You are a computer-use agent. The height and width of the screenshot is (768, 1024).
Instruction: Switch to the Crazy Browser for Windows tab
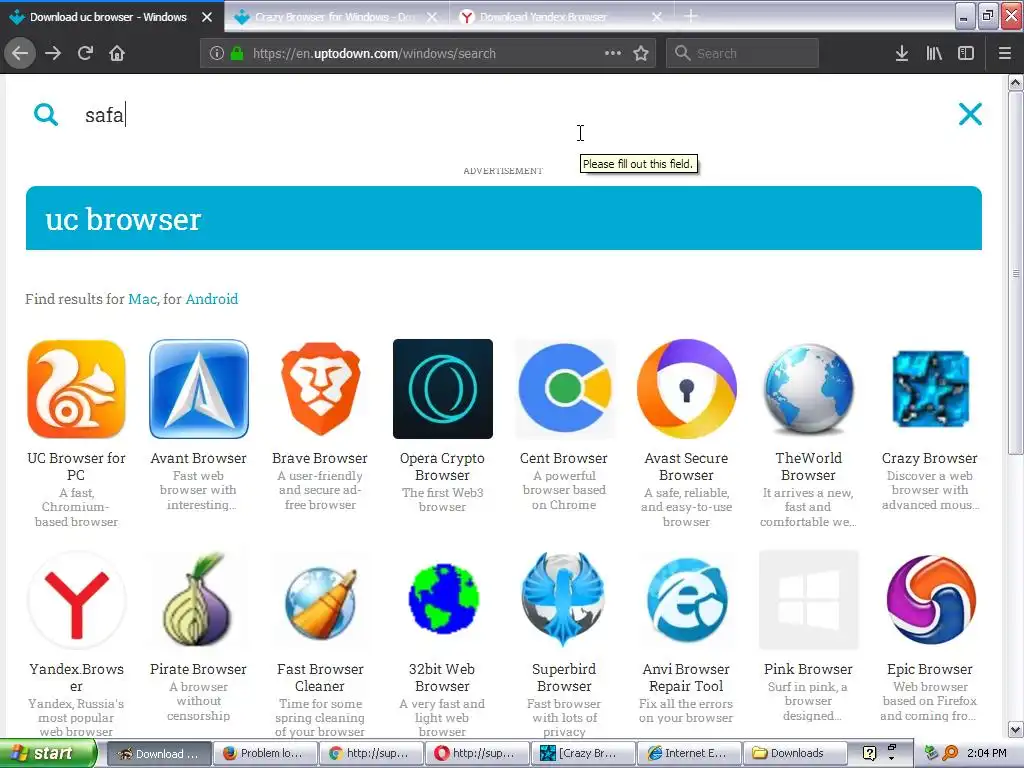click(336, 17)
